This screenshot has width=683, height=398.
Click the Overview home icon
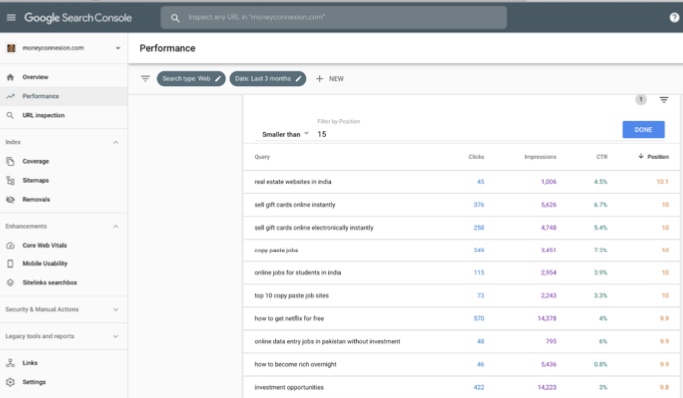10,77
